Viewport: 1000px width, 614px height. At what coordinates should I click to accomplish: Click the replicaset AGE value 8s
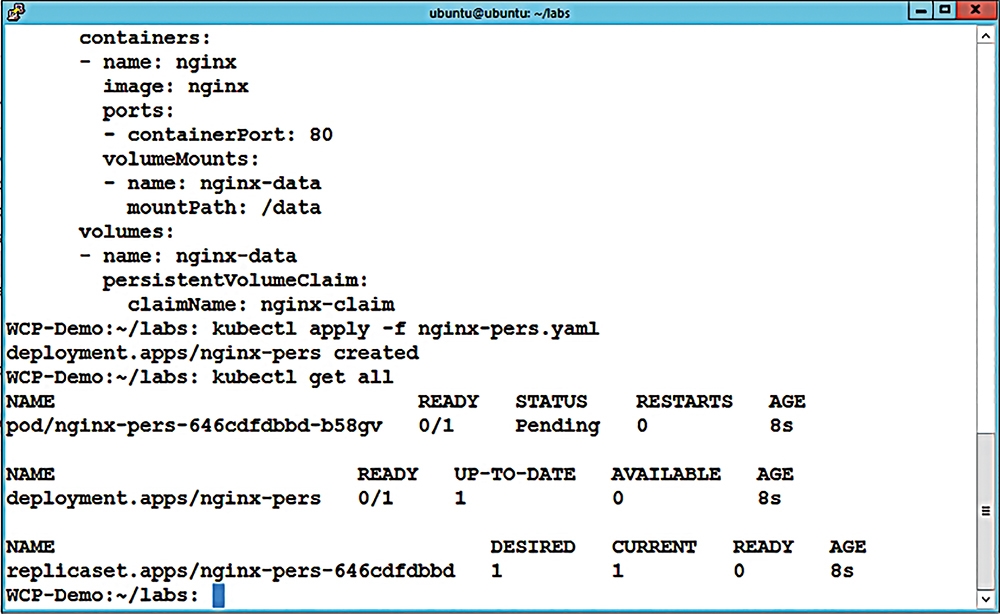842,571
